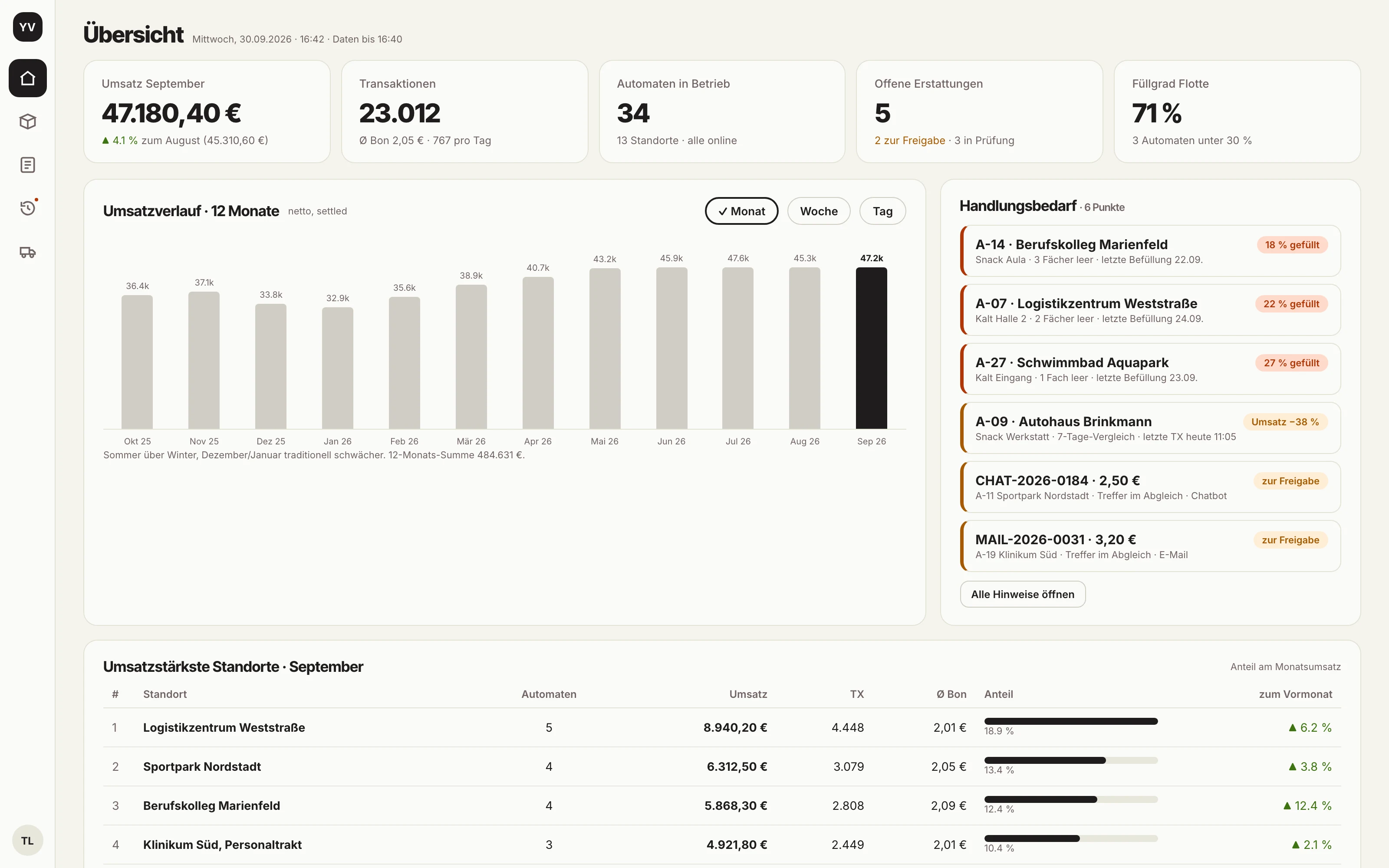The image size is (1389, 868).
Task: Open the history icon with red dot
Action: click(27, 208)
